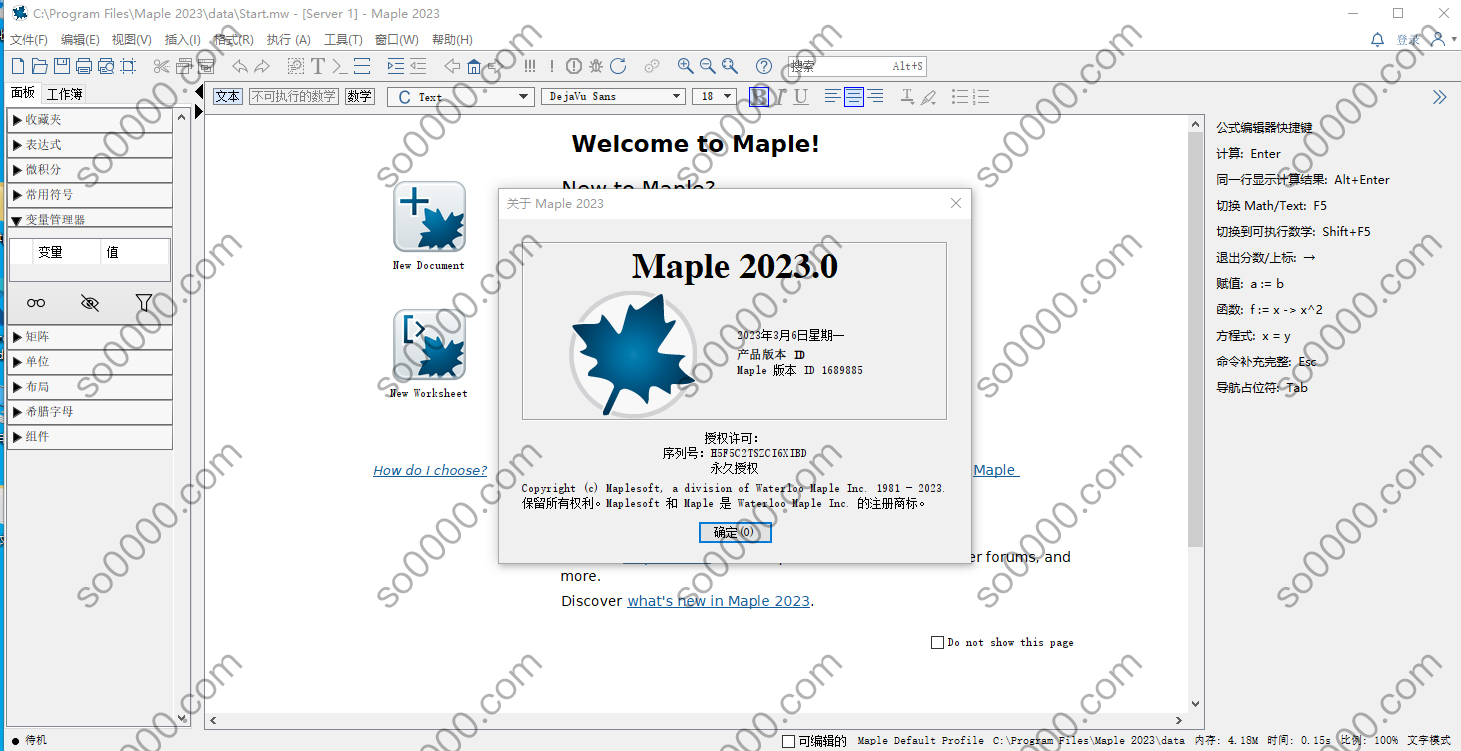Open print preview from the toolbar

coord(105,66)
